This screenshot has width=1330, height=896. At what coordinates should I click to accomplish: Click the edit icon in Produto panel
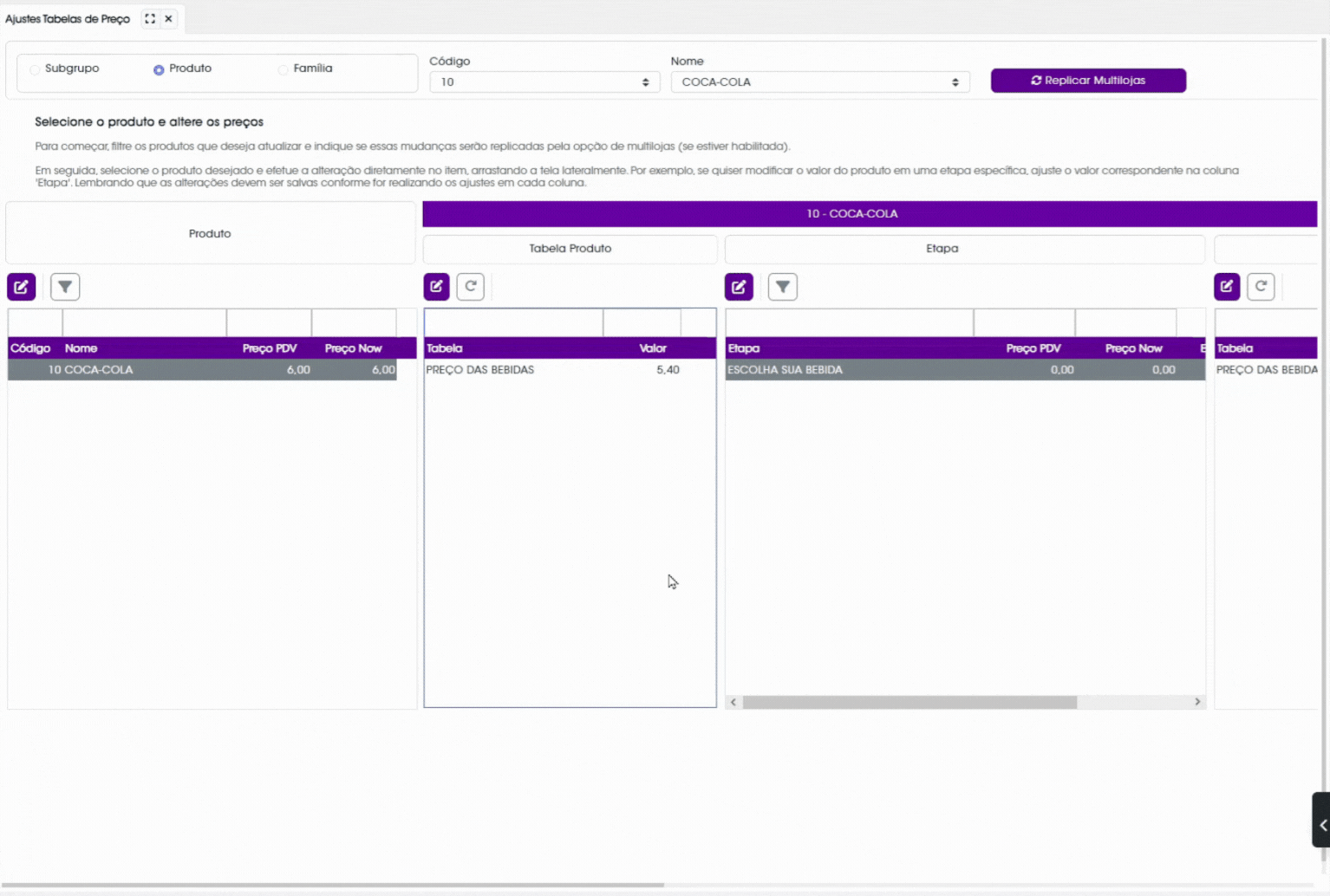[22, 287]
